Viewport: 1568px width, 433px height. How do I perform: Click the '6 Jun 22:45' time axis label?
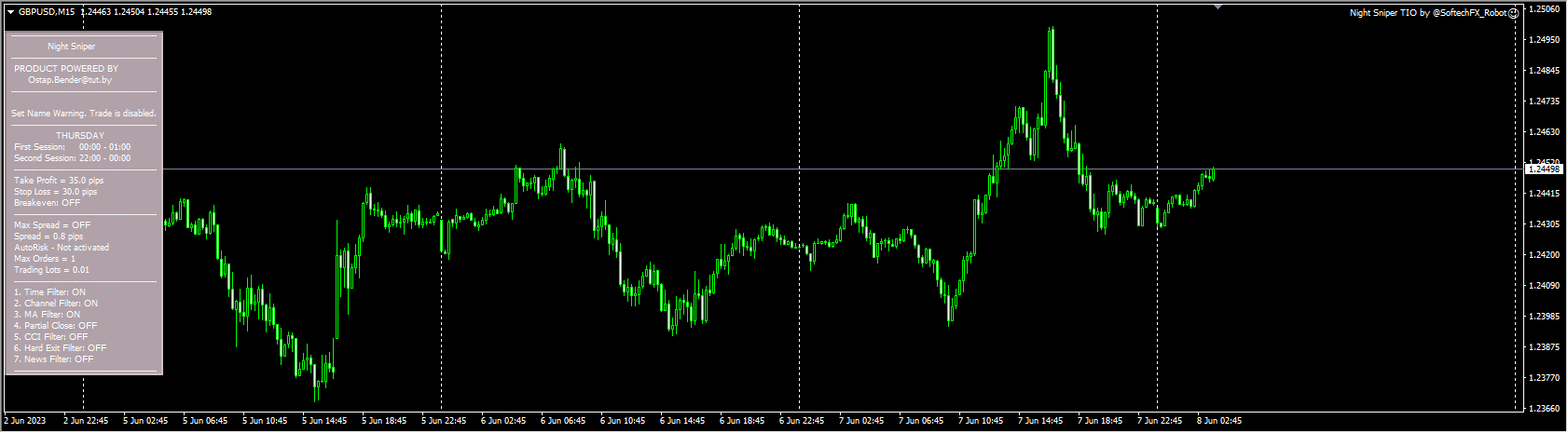click(802, 421)
